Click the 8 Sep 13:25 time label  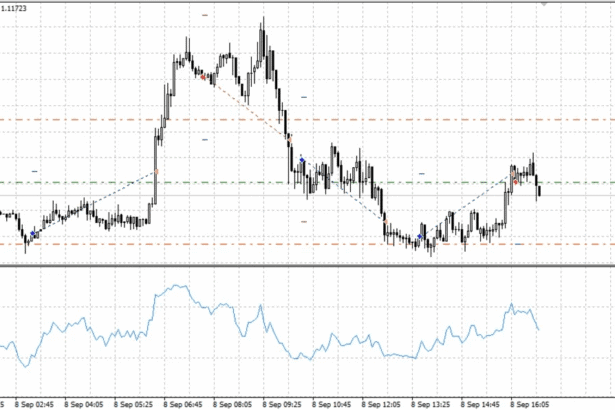[430, 405]
